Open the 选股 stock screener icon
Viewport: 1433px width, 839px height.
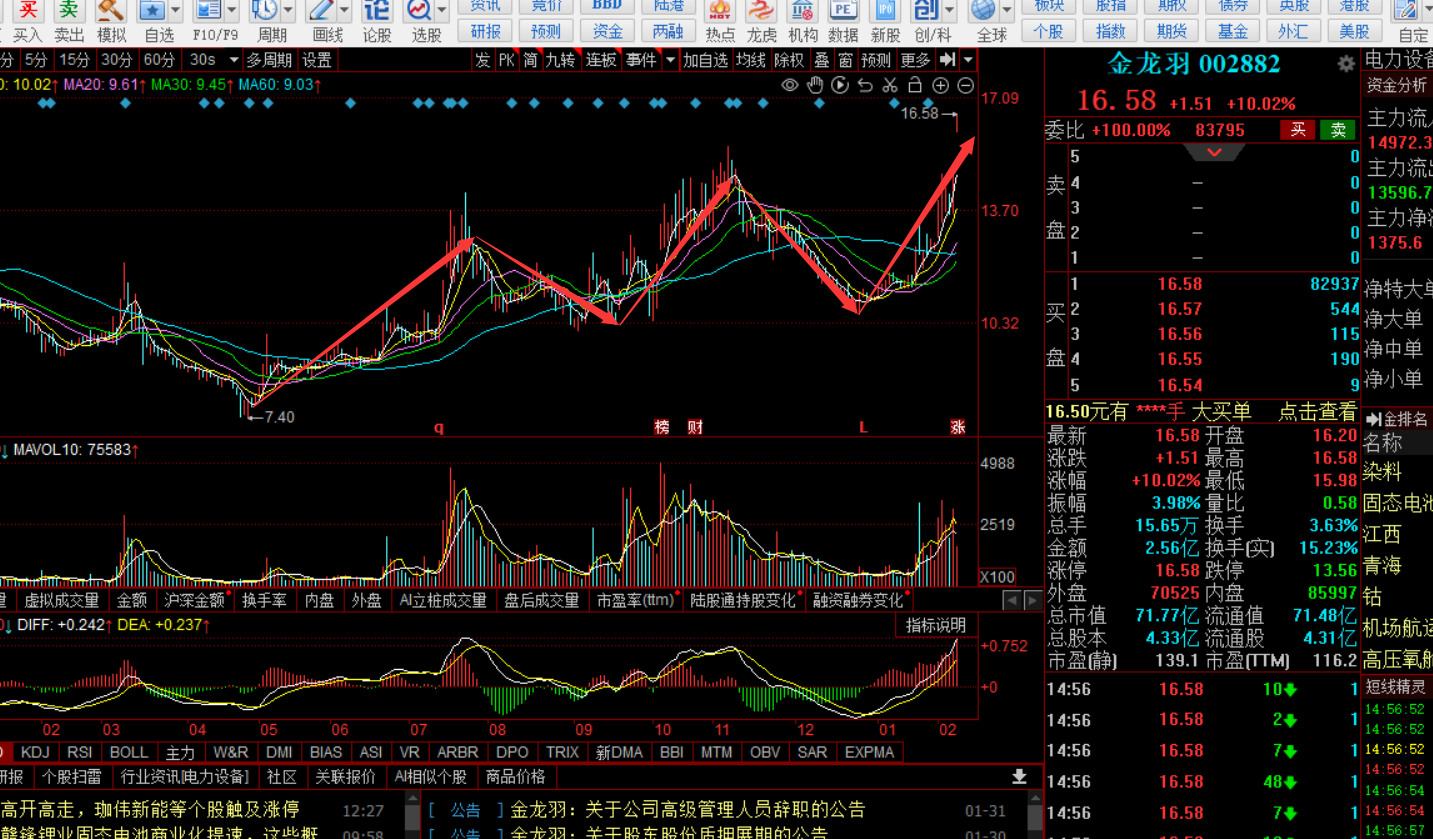tap(419, 11)
